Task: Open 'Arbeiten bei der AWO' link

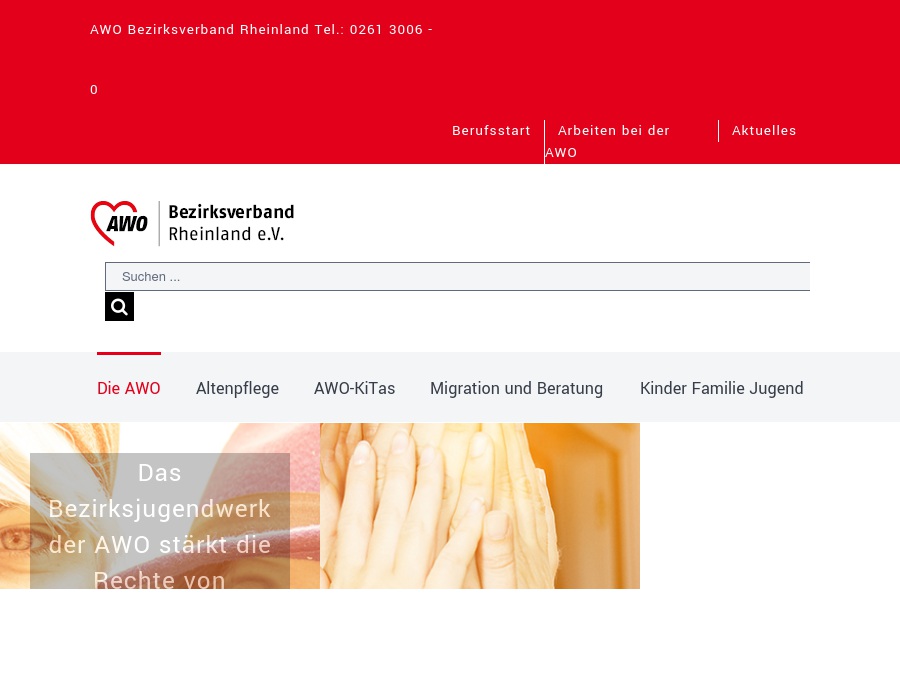Action: tap(612, 131)
